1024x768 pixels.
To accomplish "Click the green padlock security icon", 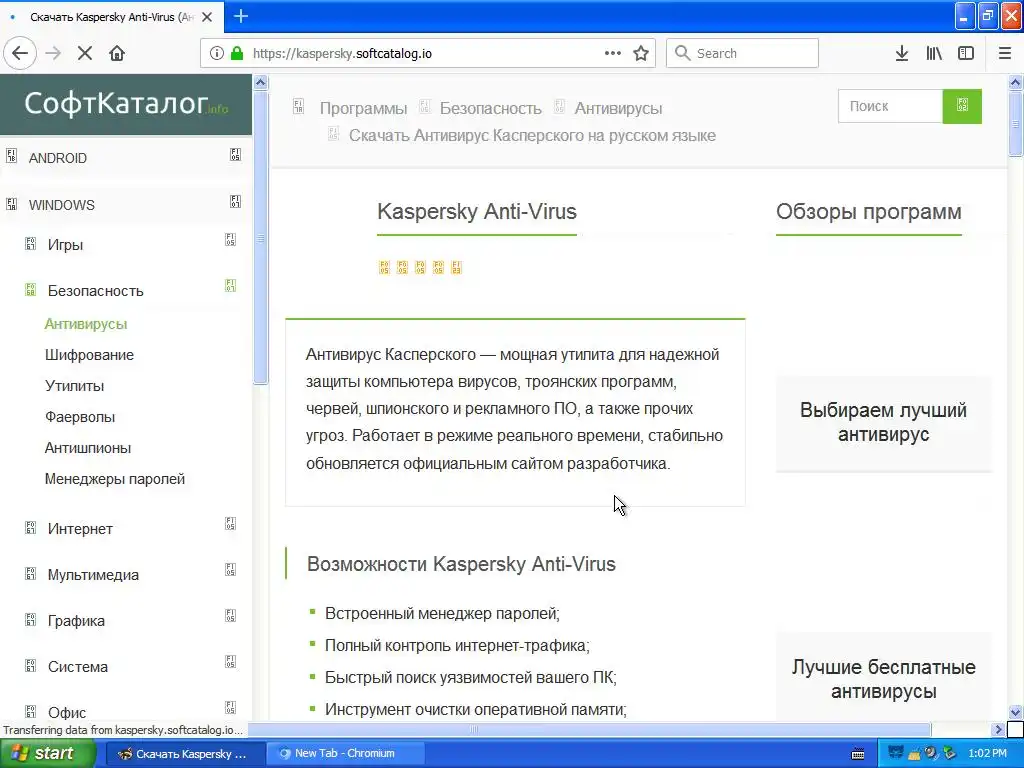I will pyautogui.click(x=237, y=54).
